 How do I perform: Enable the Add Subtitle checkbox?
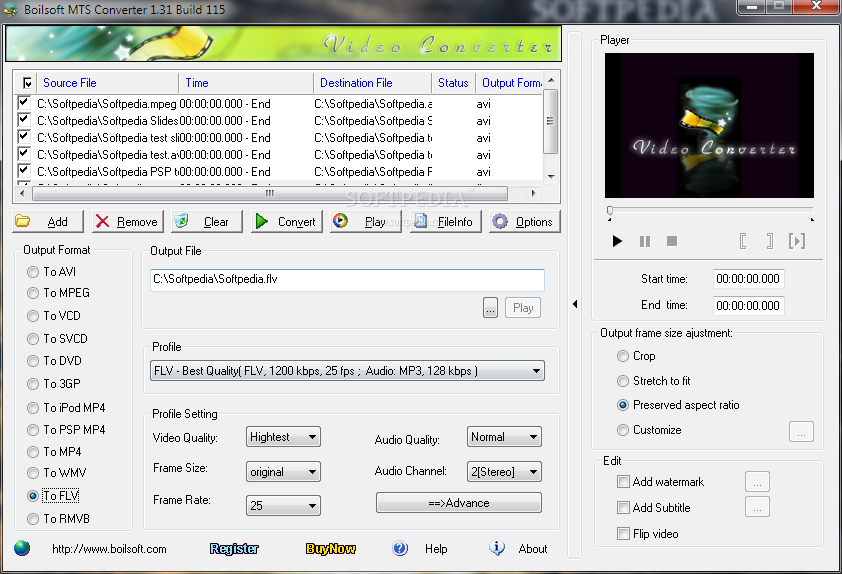pos(623,507)
